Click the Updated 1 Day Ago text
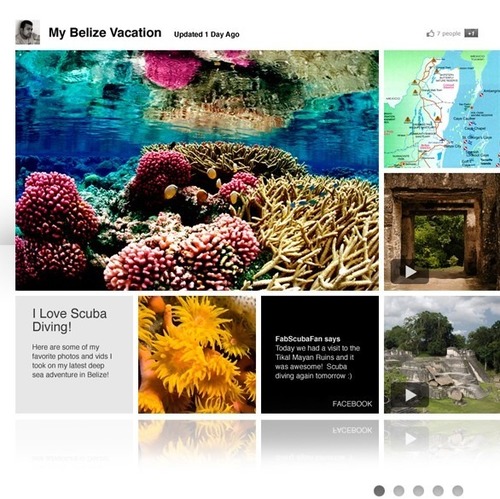 pyautogui.click(x=207, y=34)
